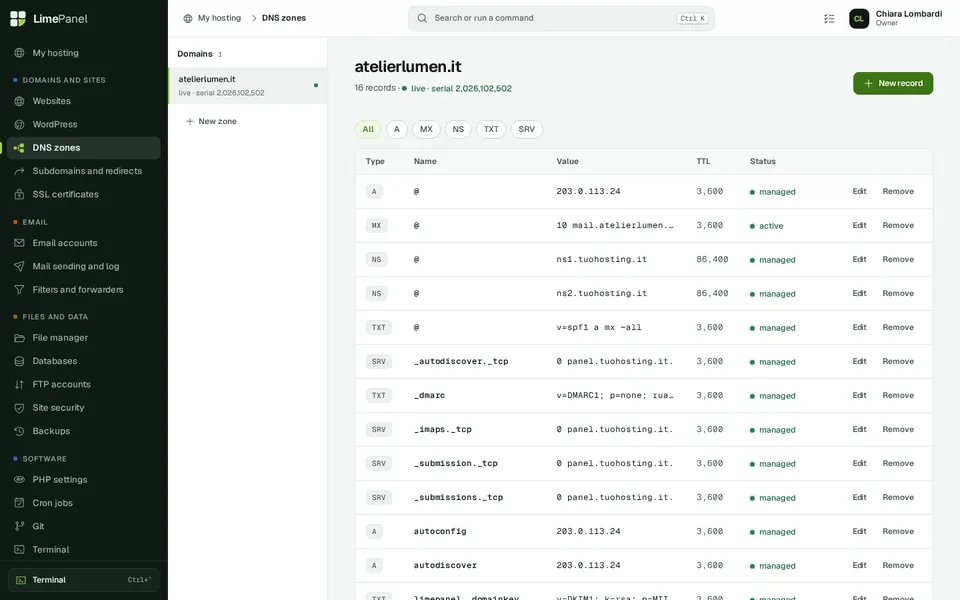Click the 86,400 TTL of ns1 record
Screen dimensions: 960x600
click(x=712, y=260)
